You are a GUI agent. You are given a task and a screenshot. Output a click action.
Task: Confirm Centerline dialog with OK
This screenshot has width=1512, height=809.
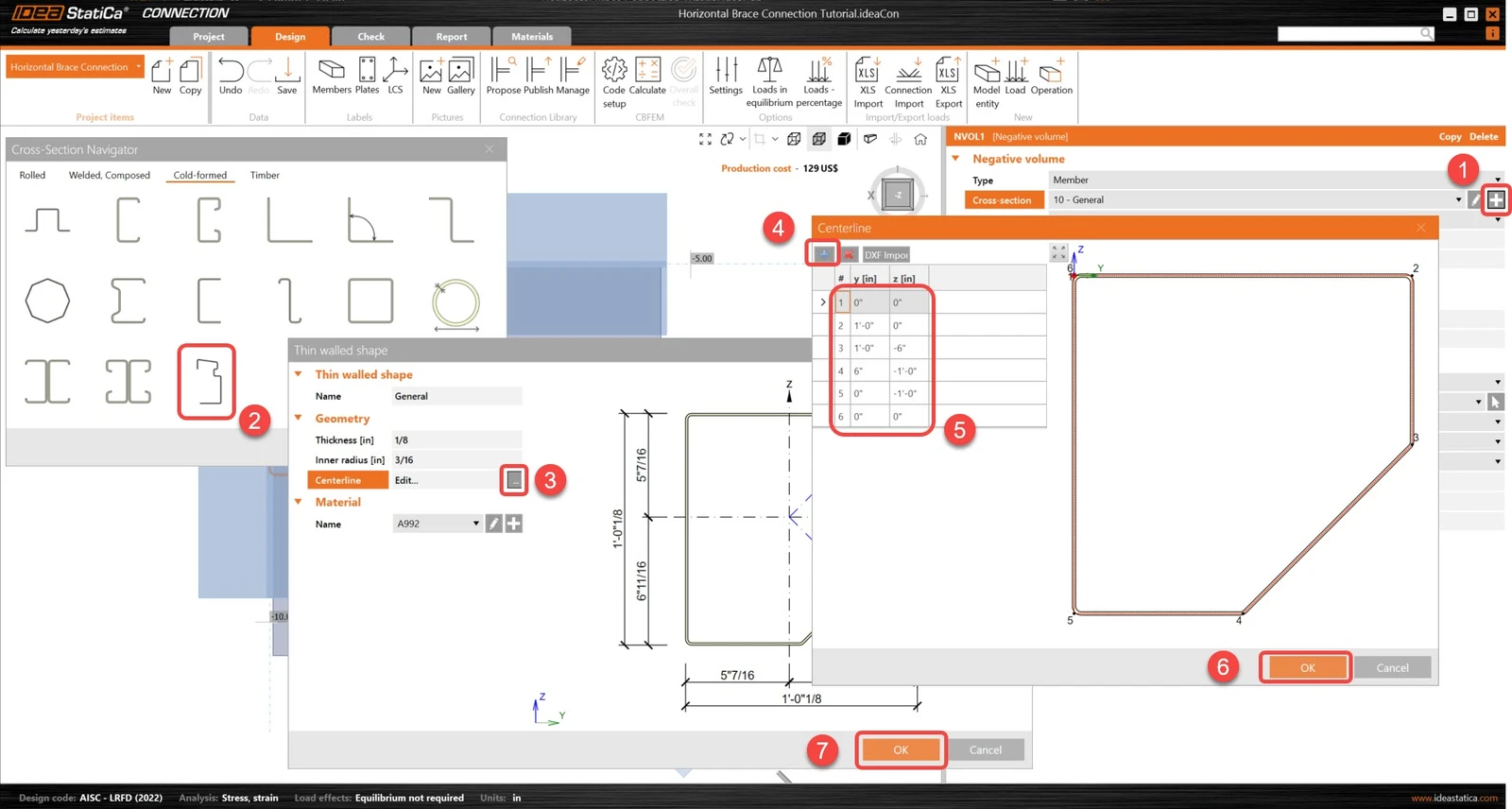pos(1307,667)
